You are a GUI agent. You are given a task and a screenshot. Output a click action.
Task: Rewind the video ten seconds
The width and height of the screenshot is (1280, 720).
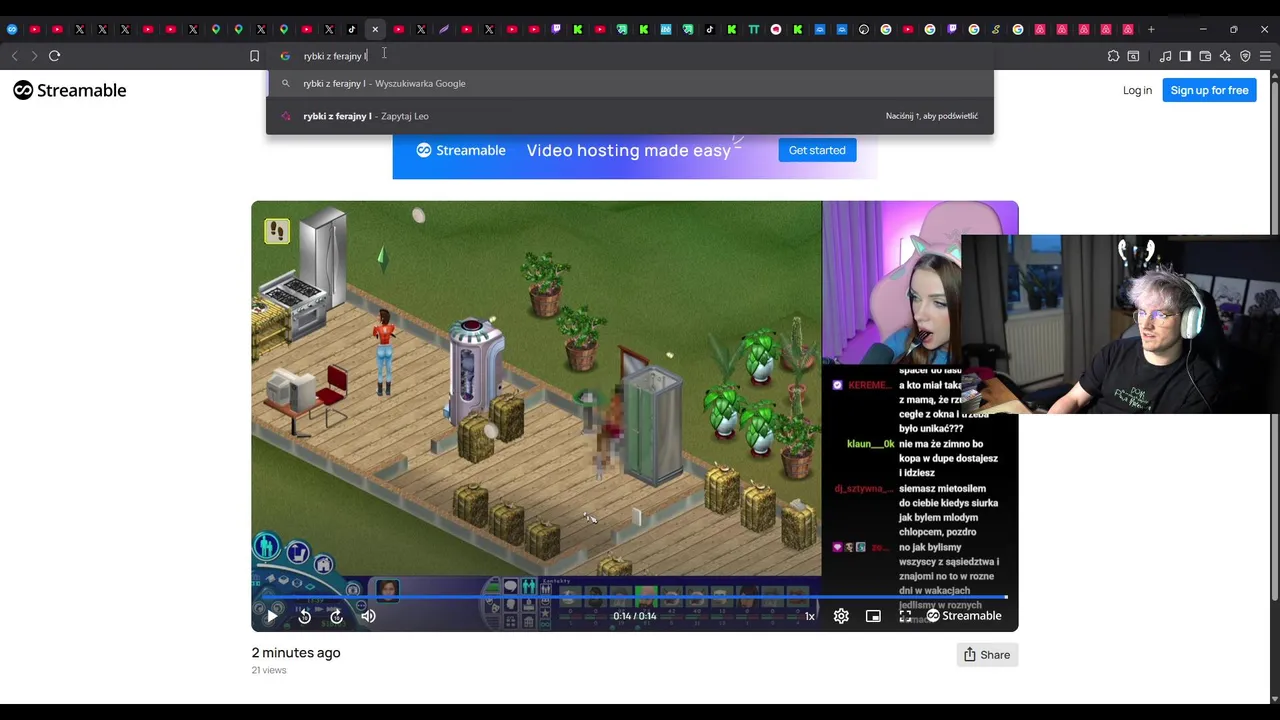(x=305, y=616)
